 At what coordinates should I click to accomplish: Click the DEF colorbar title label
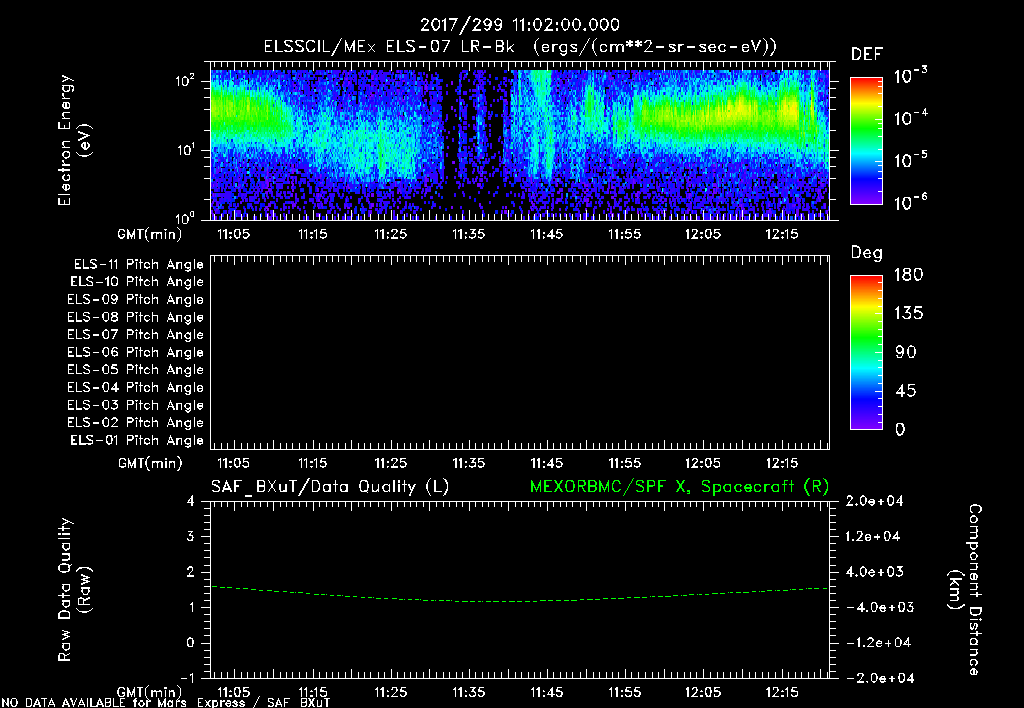(x=867, y=54)
